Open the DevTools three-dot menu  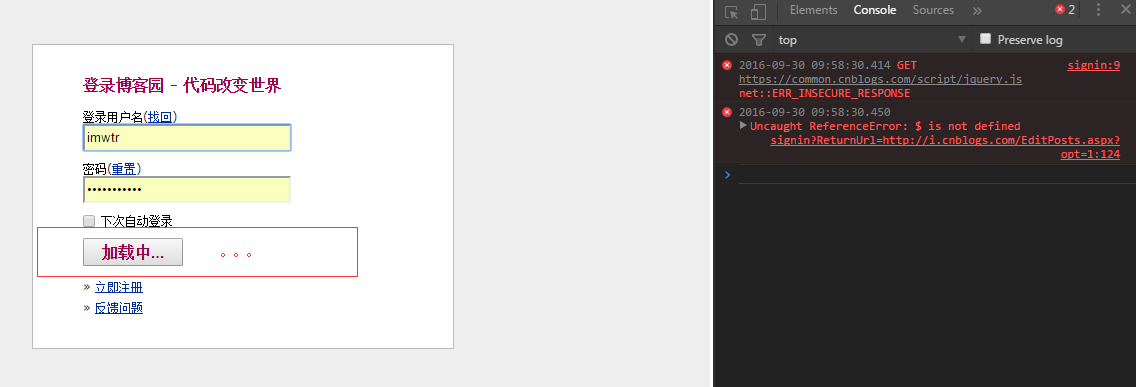point(1099,10)
